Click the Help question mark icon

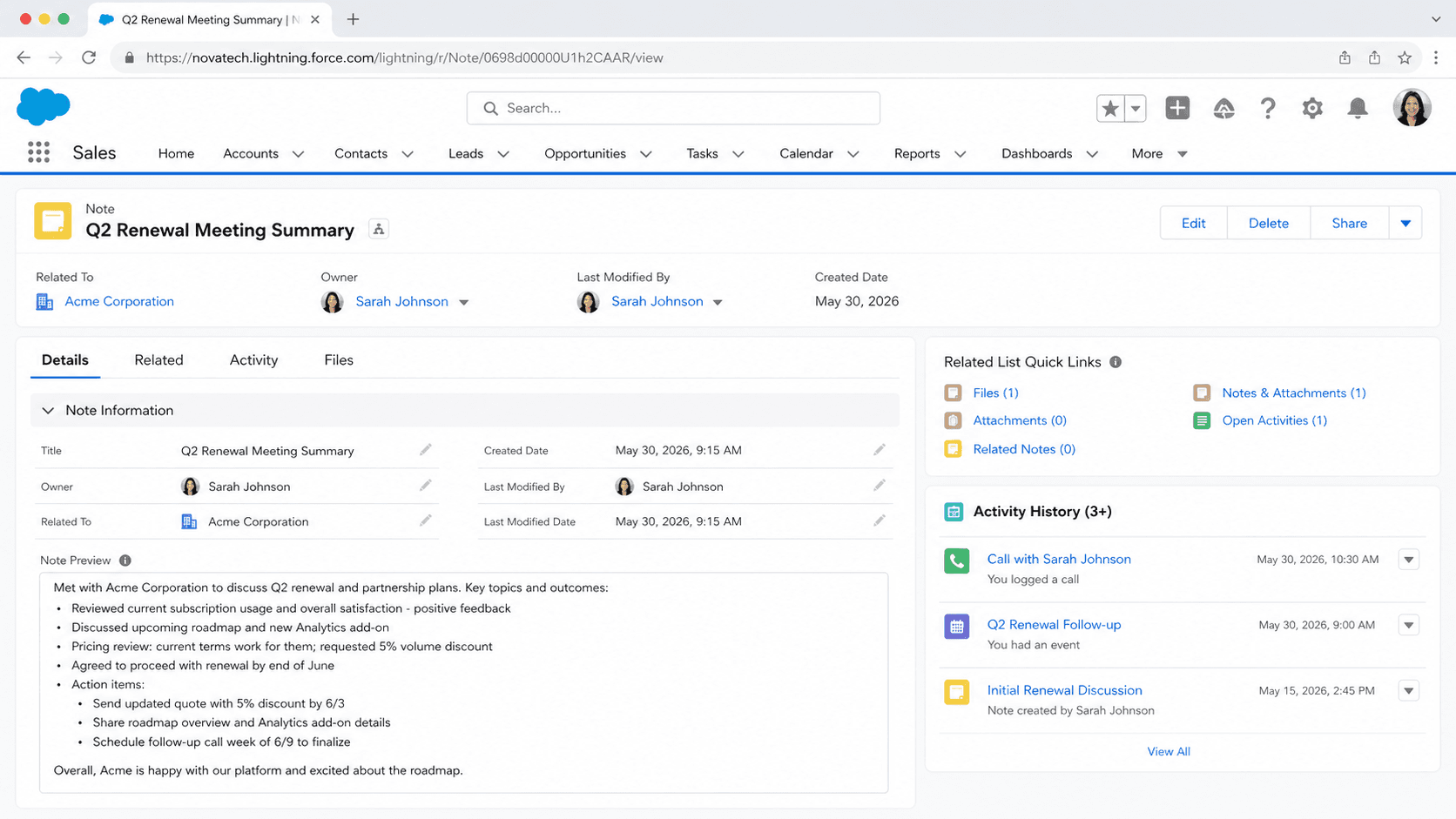pos(1267,108)
